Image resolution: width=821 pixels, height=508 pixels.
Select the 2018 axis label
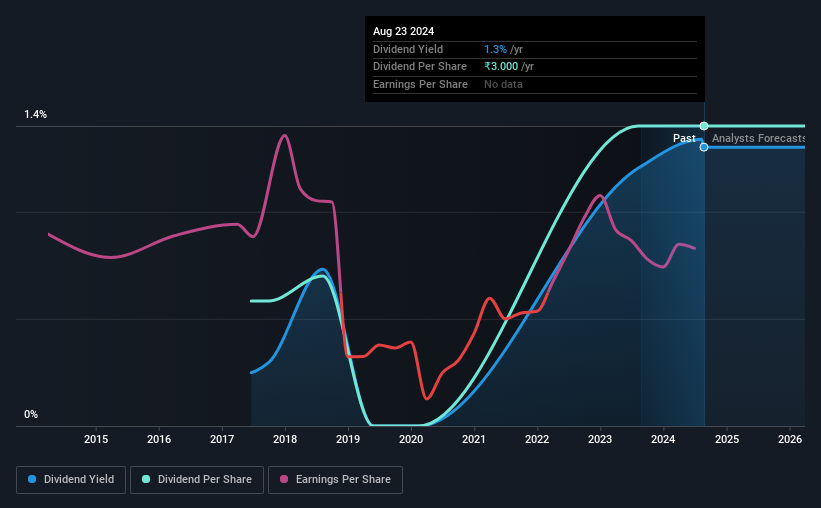point(285,439)
